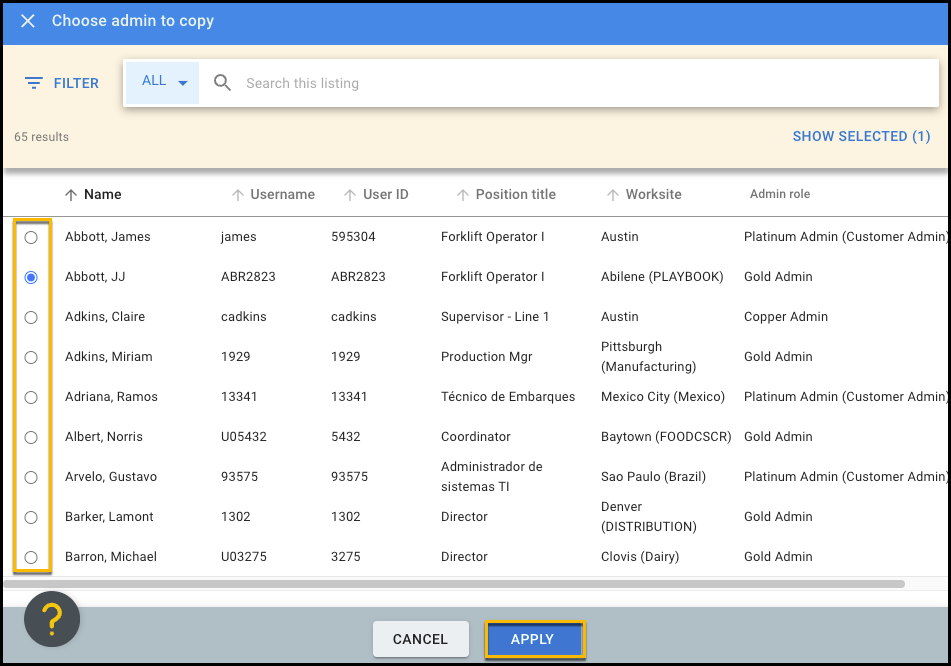Screen dimensions: 951x666
Task: Open the yellow question mark help button
Action: 52,619
